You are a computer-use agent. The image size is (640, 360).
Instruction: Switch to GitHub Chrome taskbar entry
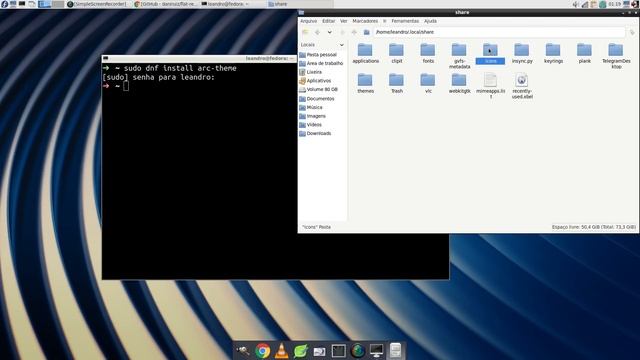(x=165, y=4)
